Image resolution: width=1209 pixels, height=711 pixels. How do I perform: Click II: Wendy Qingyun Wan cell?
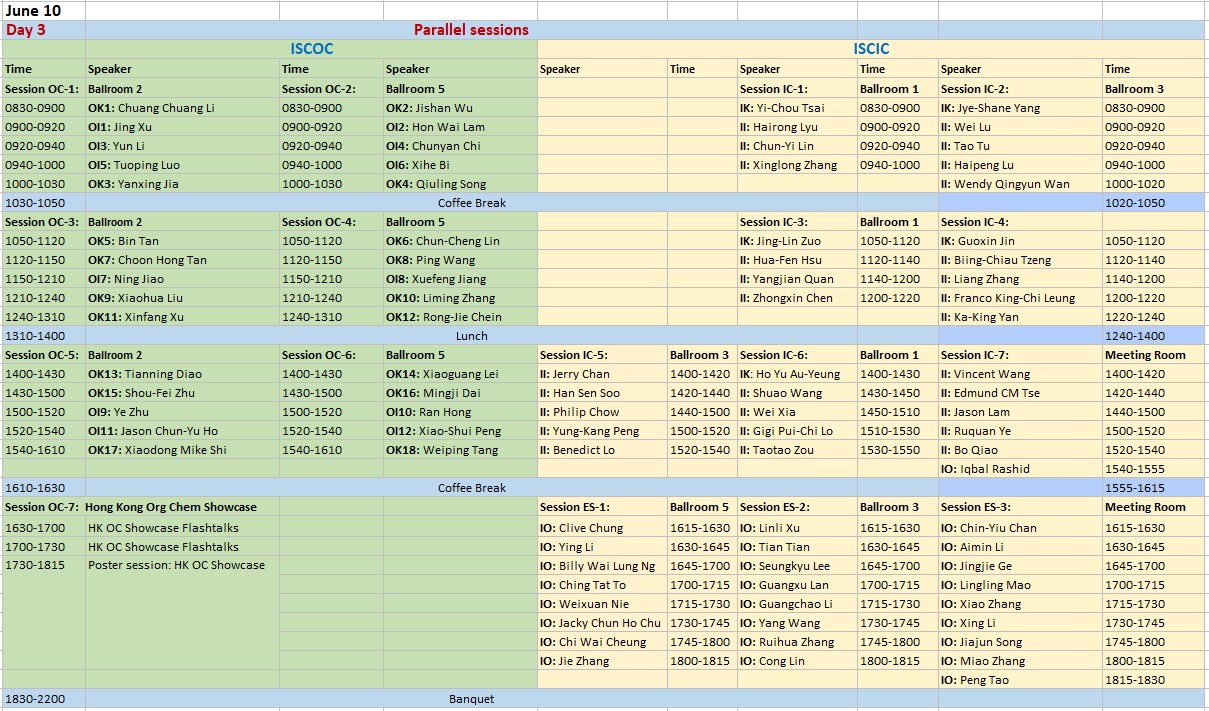1020,184
